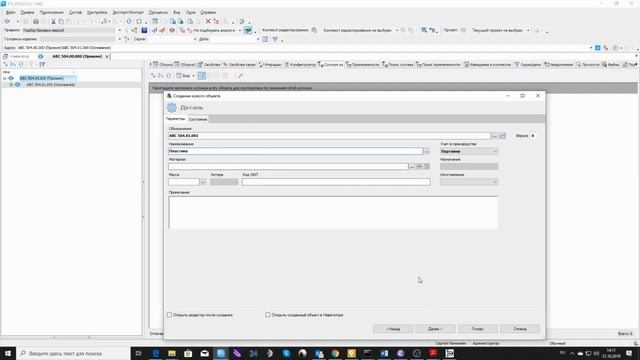Open 'Текущий проект не выбран' dropdown
640x360 pixels.
[x=528, y=31]
